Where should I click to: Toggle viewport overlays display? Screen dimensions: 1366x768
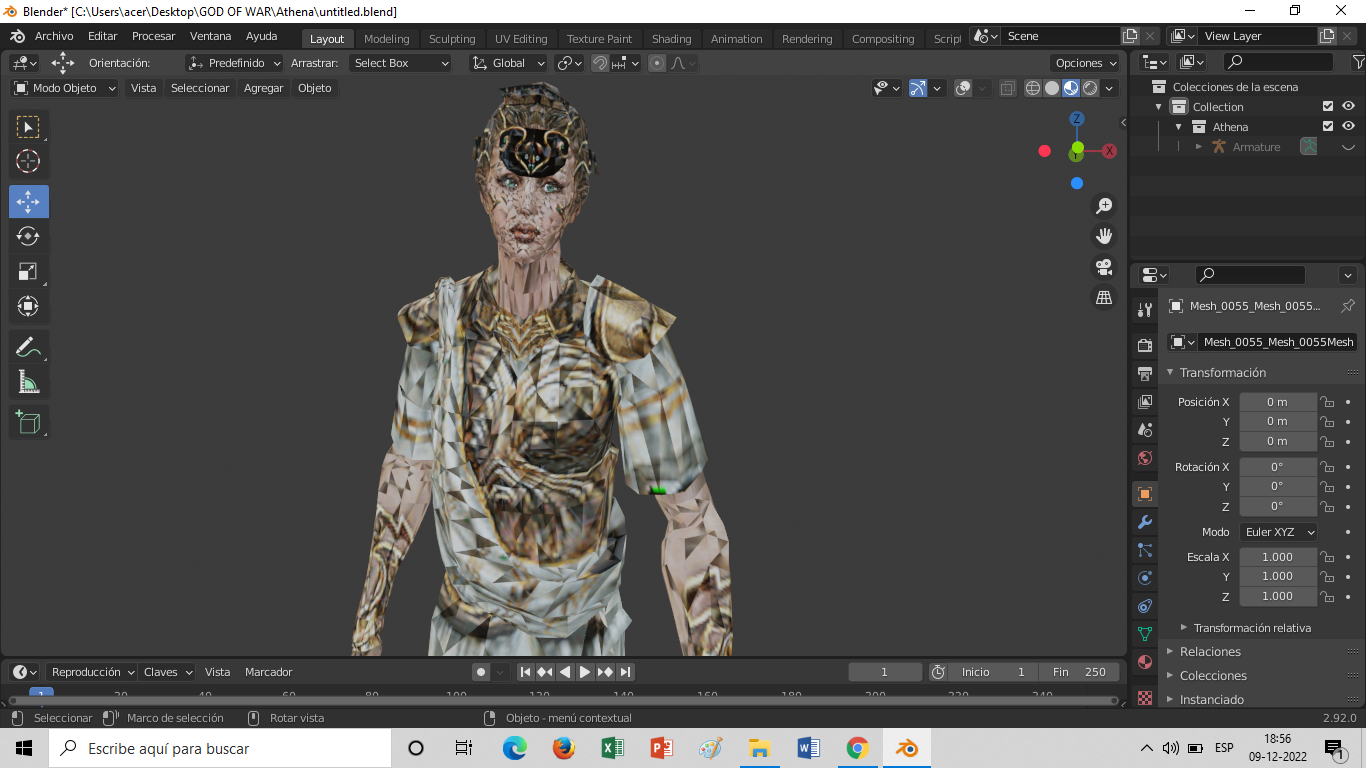point(963,88)
